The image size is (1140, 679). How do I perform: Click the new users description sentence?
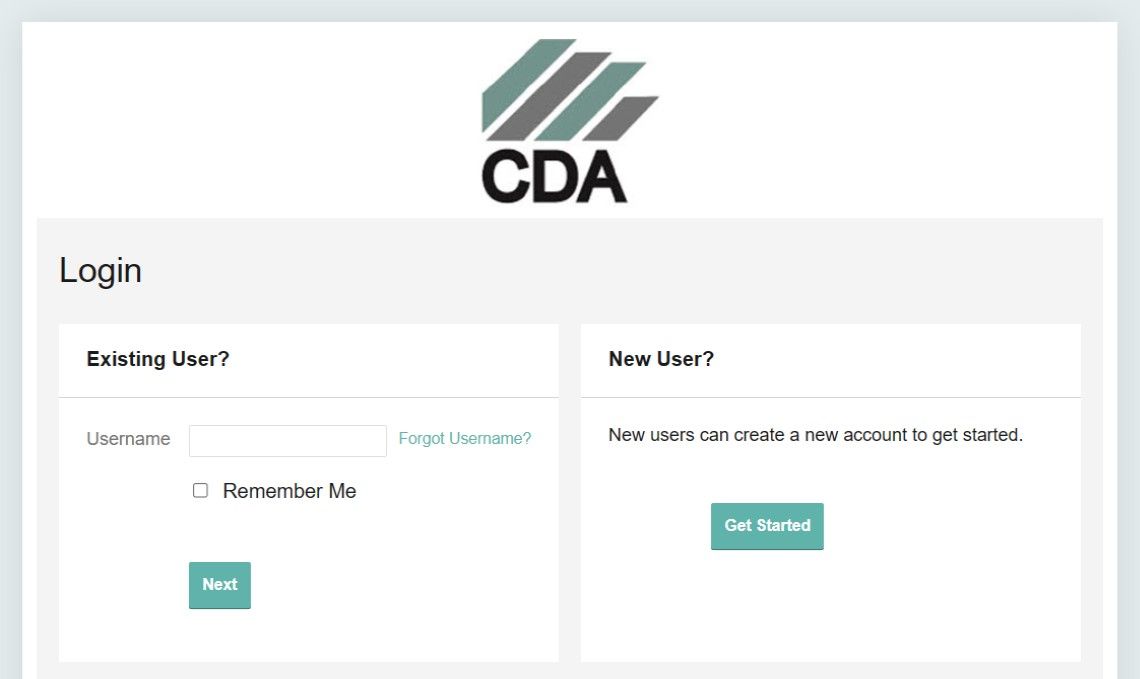[815, 435]
